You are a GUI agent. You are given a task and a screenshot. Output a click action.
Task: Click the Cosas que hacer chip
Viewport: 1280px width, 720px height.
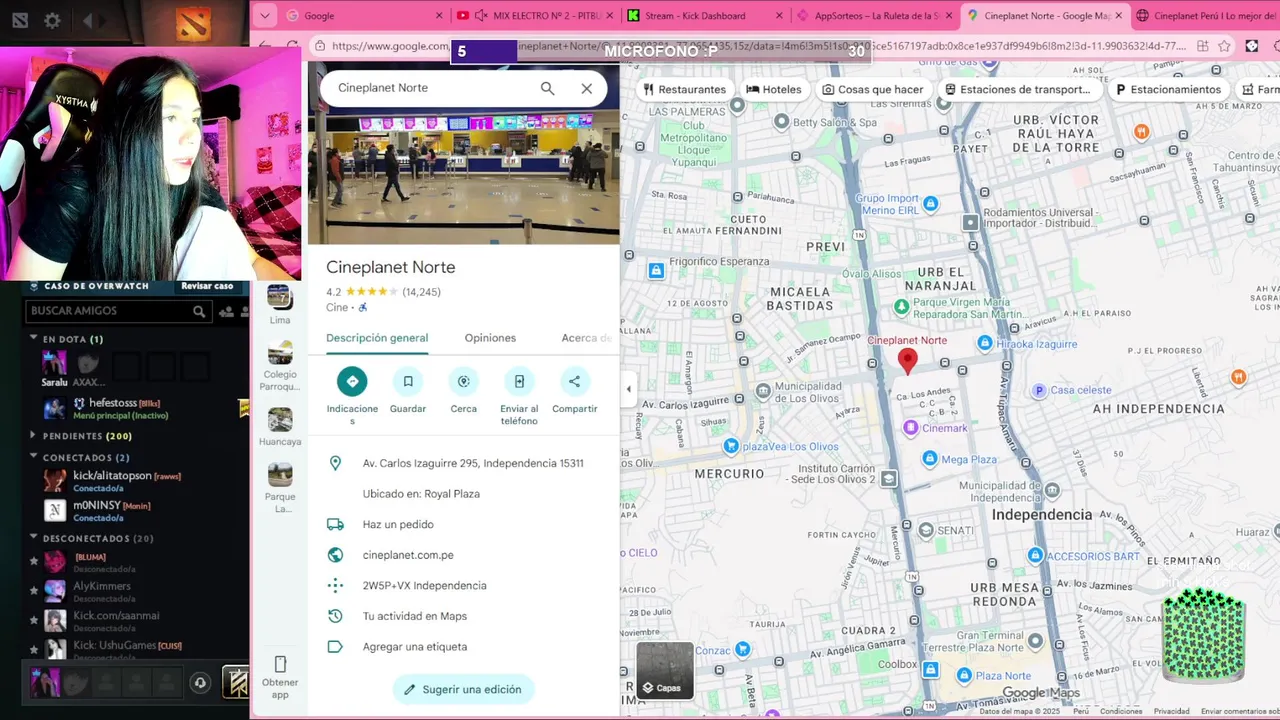coord(873,89)
